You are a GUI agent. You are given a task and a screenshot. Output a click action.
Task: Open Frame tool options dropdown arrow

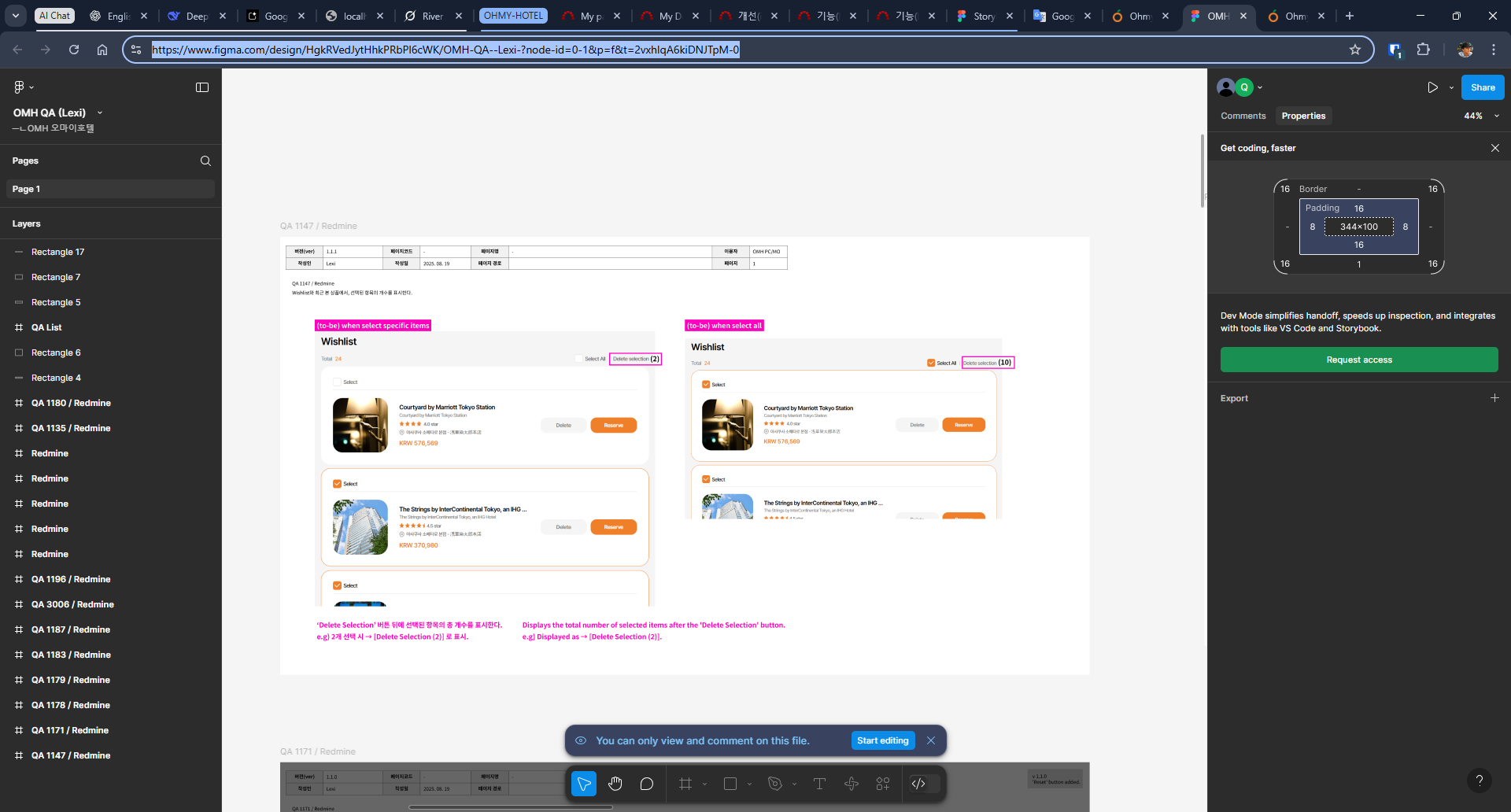point(704,784)
